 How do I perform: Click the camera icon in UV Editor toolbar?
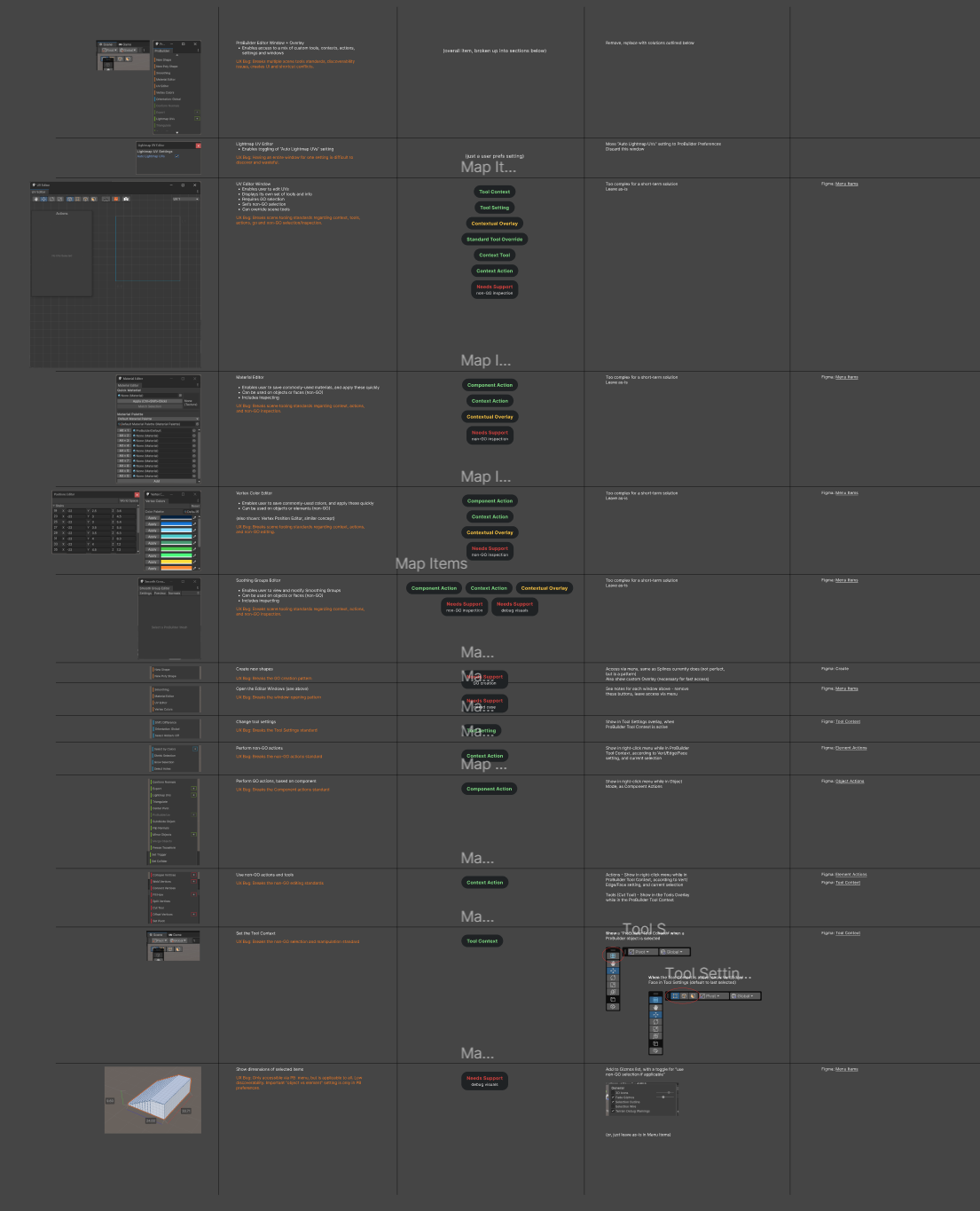pos(126,199)
